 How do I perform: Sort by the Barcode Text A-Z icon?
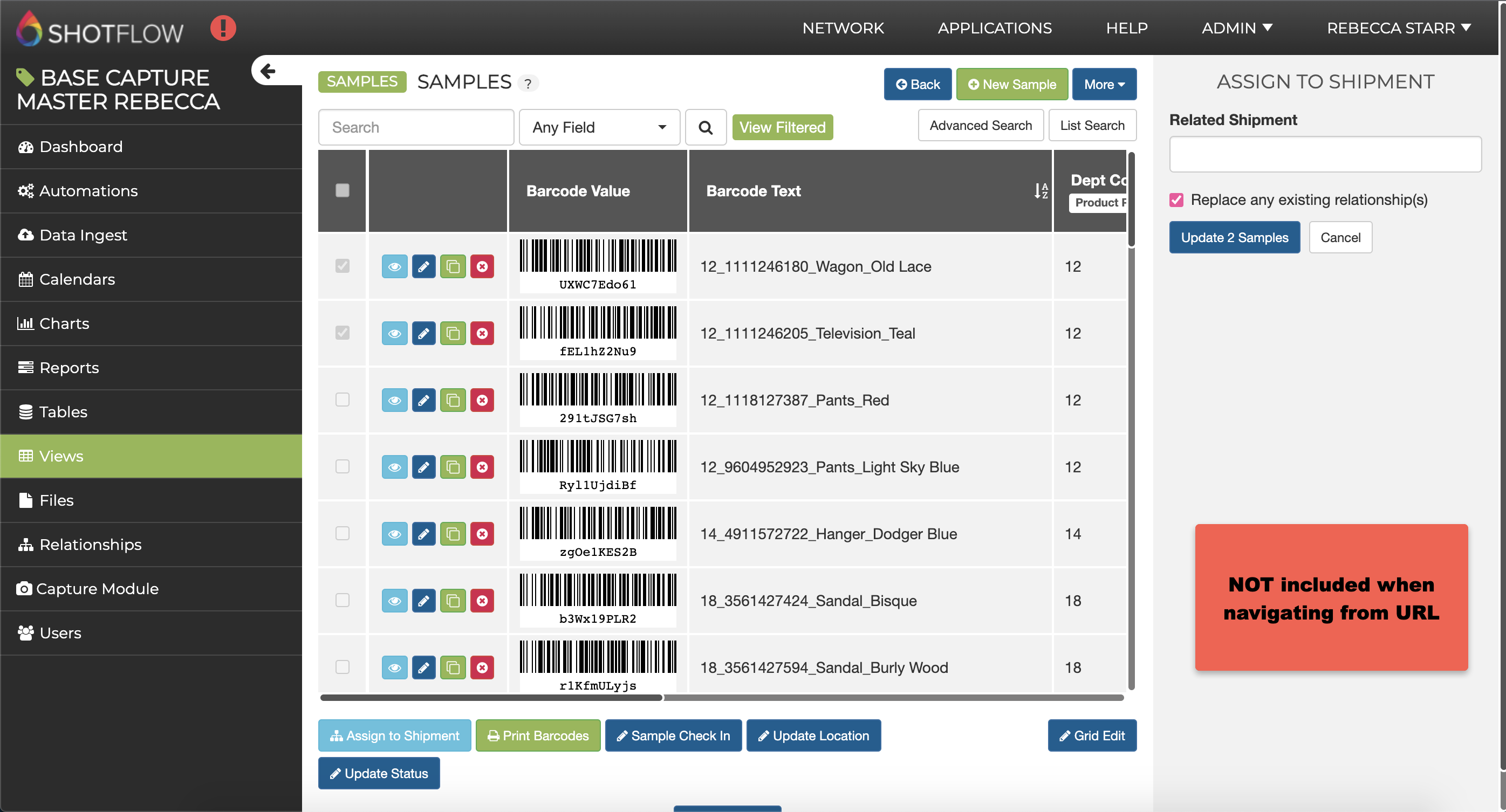tap(1040, 190)
